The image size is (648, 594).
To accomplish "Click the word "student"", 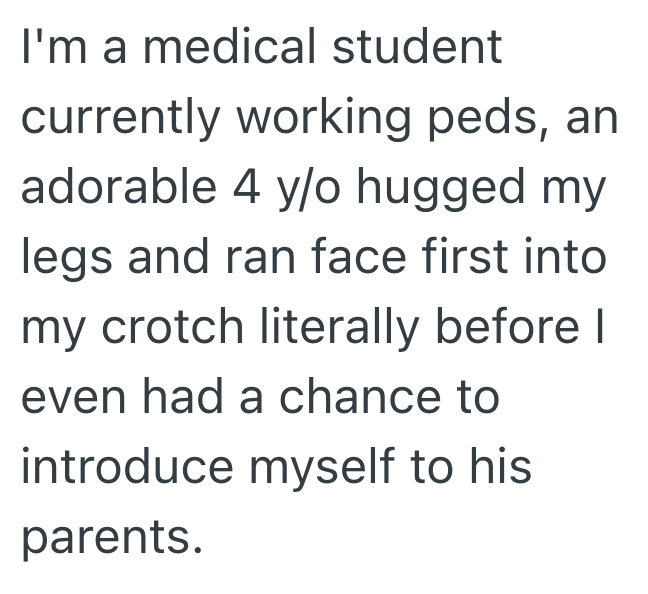I will (415, 48).
